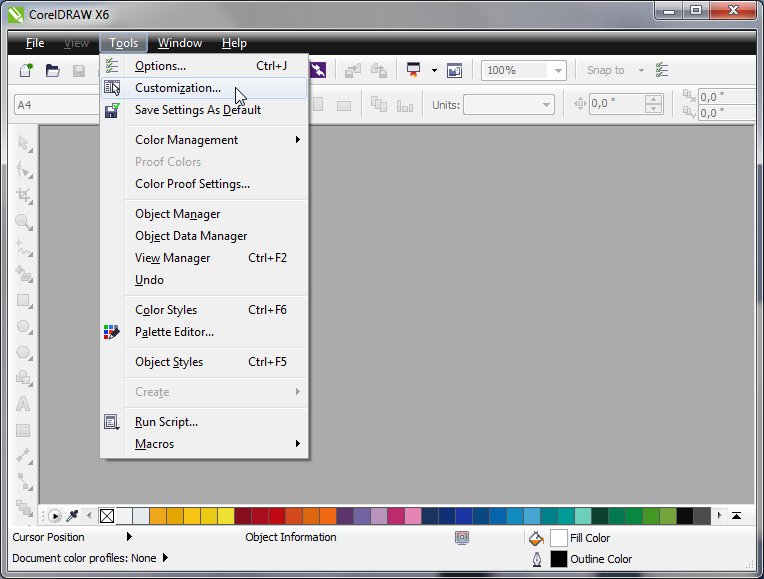
Task: Select the Rectangle tool in toolbox
Action: 24,300
